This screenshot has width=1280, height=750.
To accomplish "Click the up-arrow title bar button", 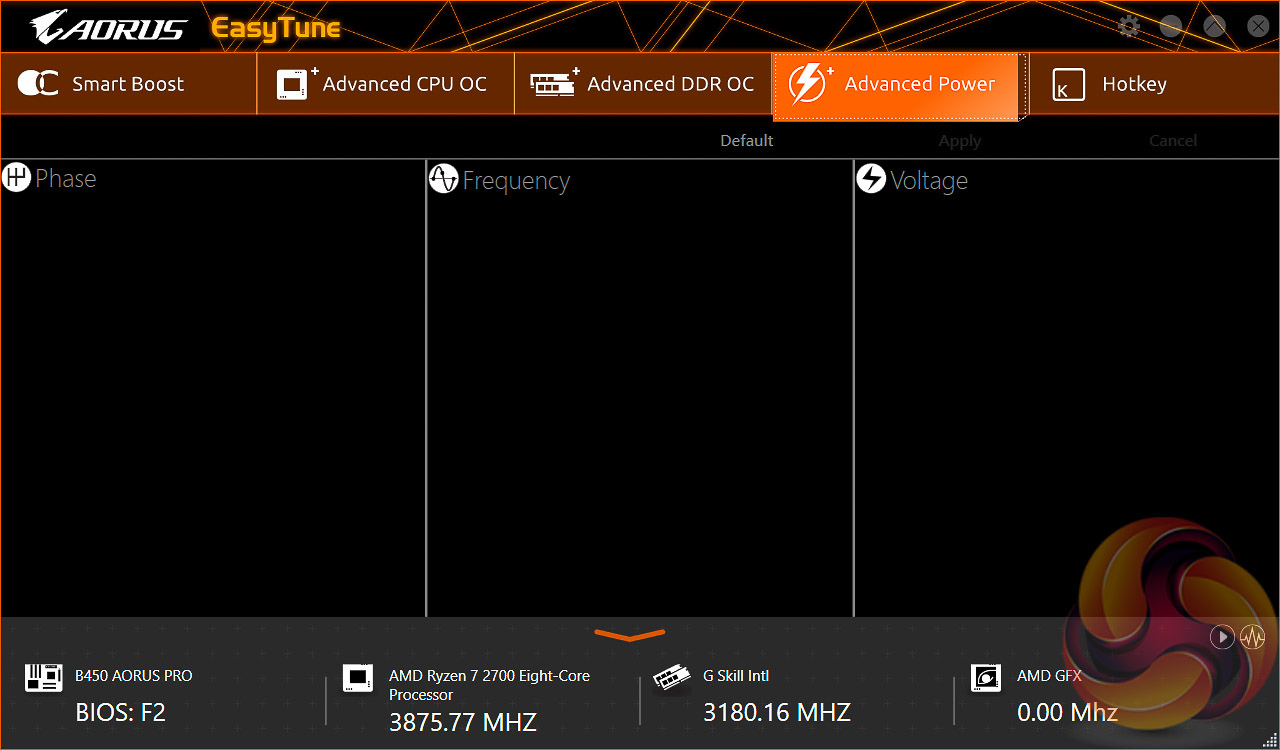I will [x=1214, y=27].
